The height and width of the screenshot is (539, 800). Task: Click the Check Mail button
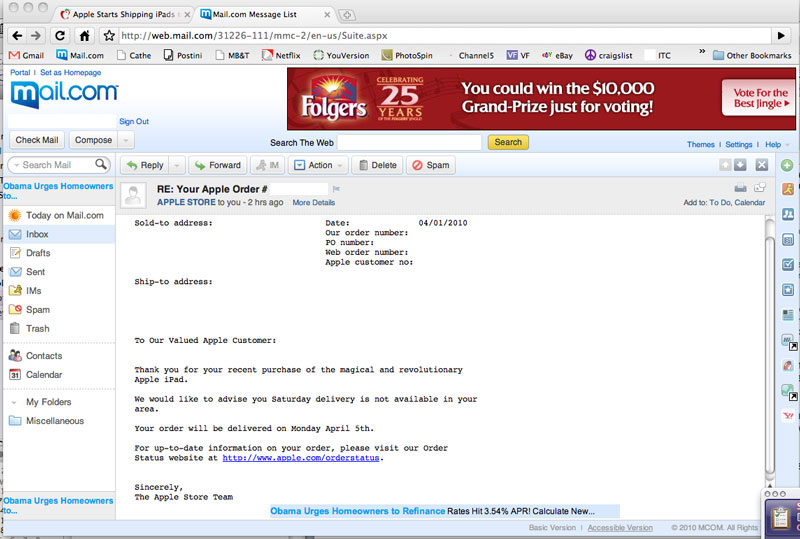pyautogui.click(x=37, y=140)
